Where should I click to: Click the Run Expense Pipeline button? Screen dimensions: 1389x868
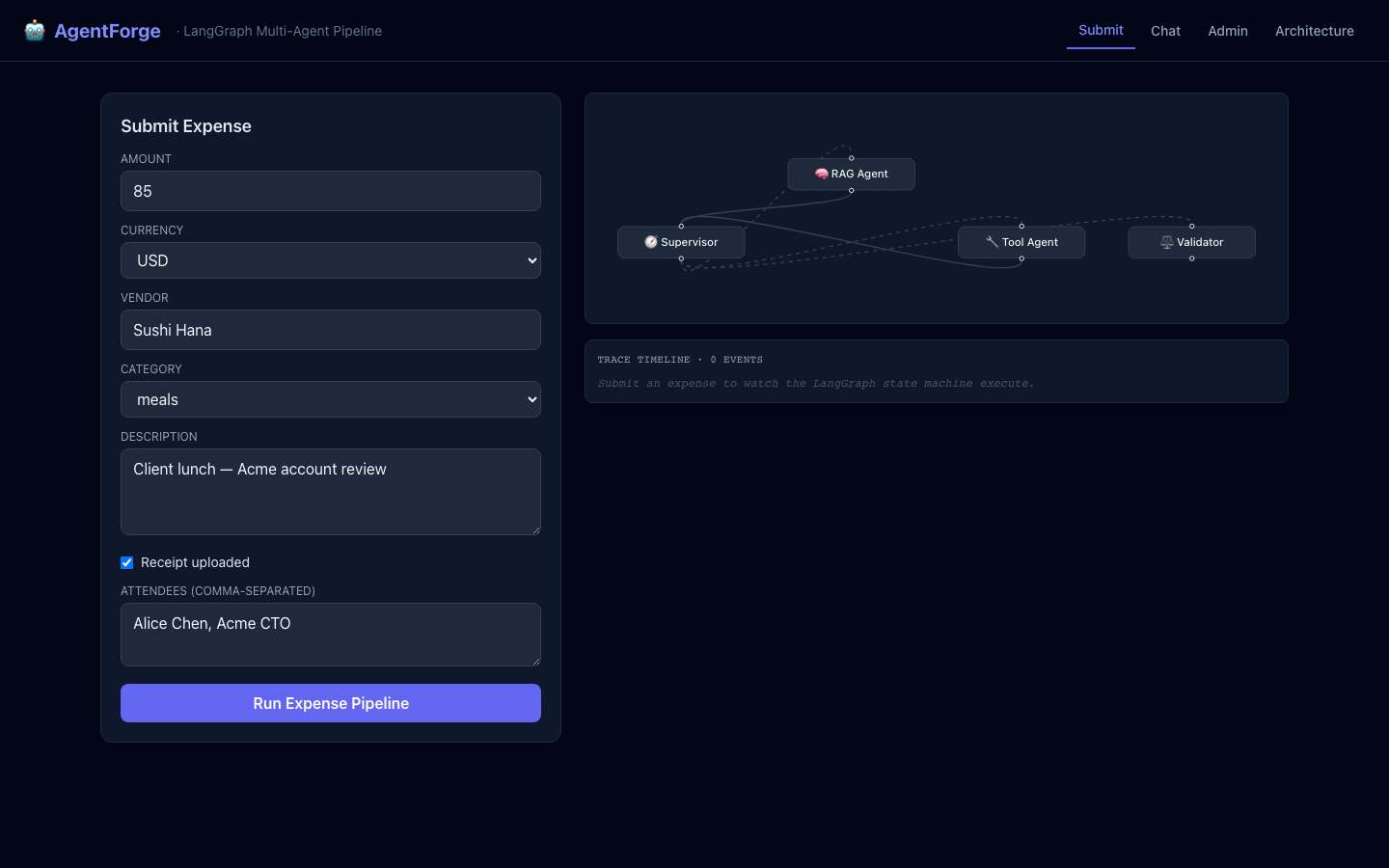(x=331, y=703)
